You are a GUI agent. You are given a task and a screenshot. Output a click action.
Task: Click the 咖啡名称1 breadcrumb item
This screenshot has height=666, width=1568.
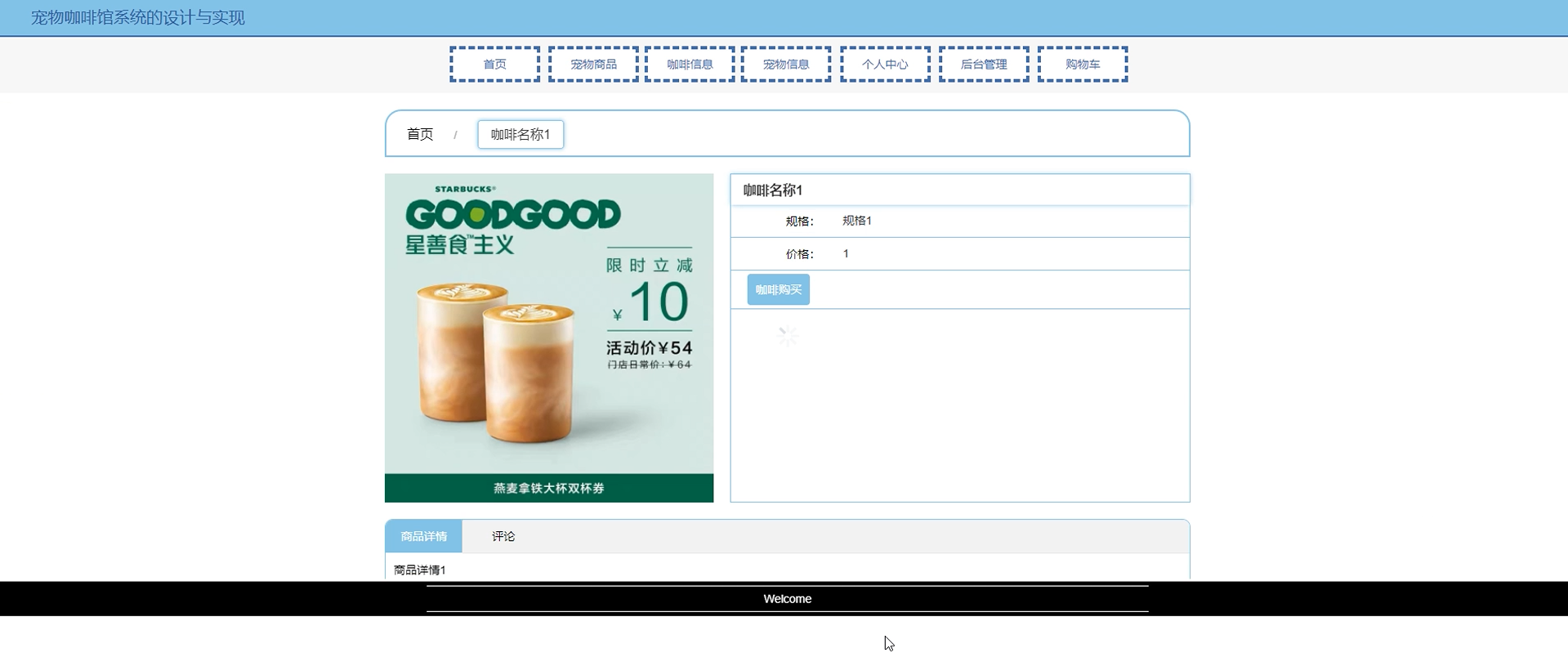[520, 134]
